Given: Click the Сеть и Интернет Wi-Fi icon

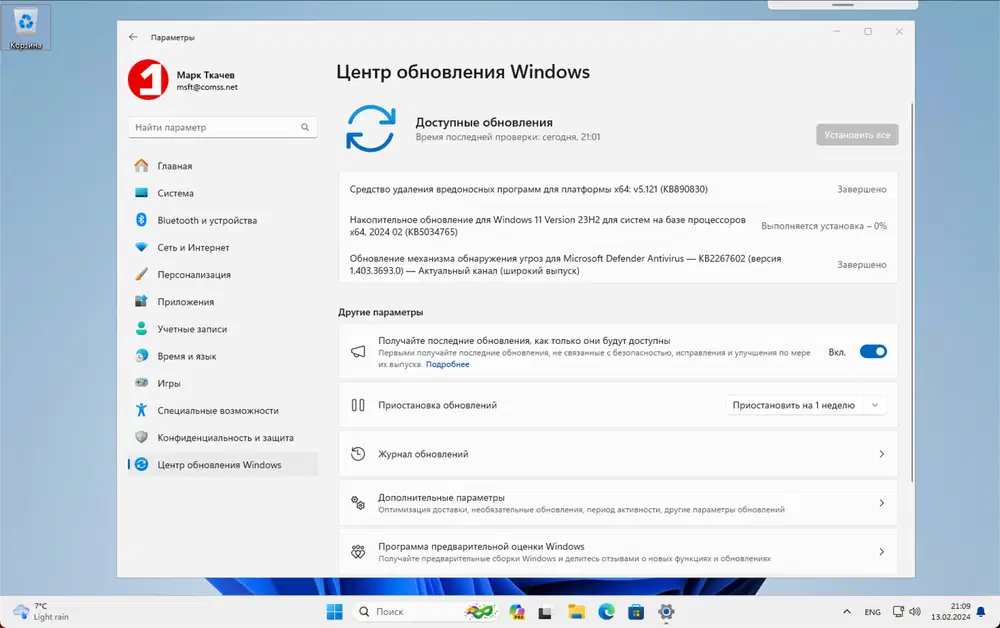Looking at the screenshot, I should point(141,247).
